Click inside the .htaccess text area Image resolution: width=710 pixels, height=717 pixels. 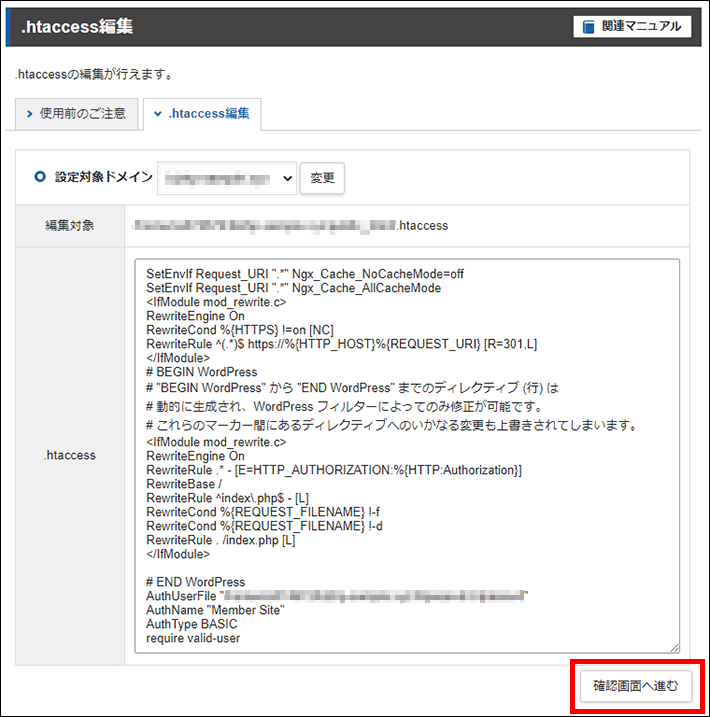(407, 456)
